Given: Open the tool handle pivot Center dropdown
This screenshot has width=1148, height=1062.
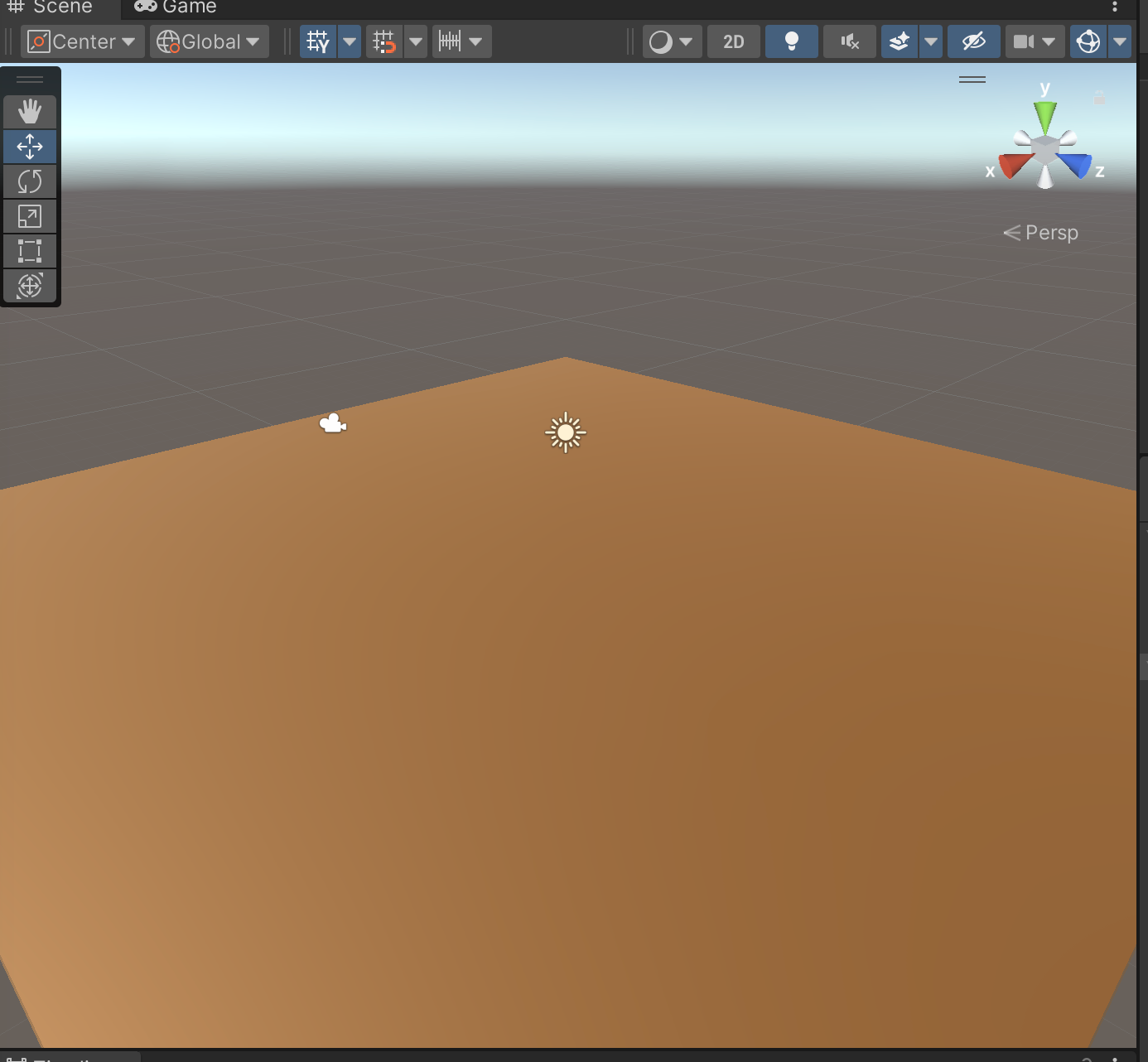Looking at the screenshot, I should tap(81, 41).
